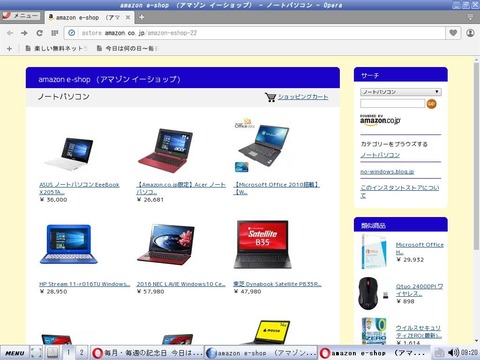Image resolution: width=480 pixels, height=360 pixels.
Task: Open このインスタントストアについて link
Action: 399,191
